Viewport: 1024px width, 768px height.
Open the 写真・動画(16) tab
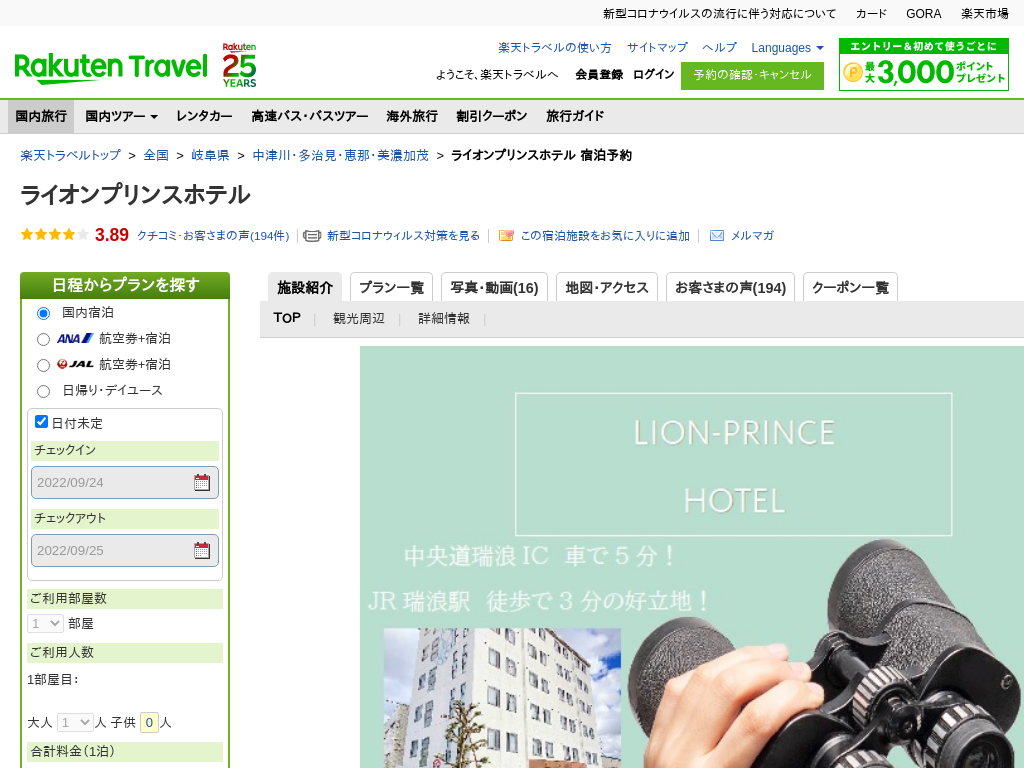click(494, 287)
